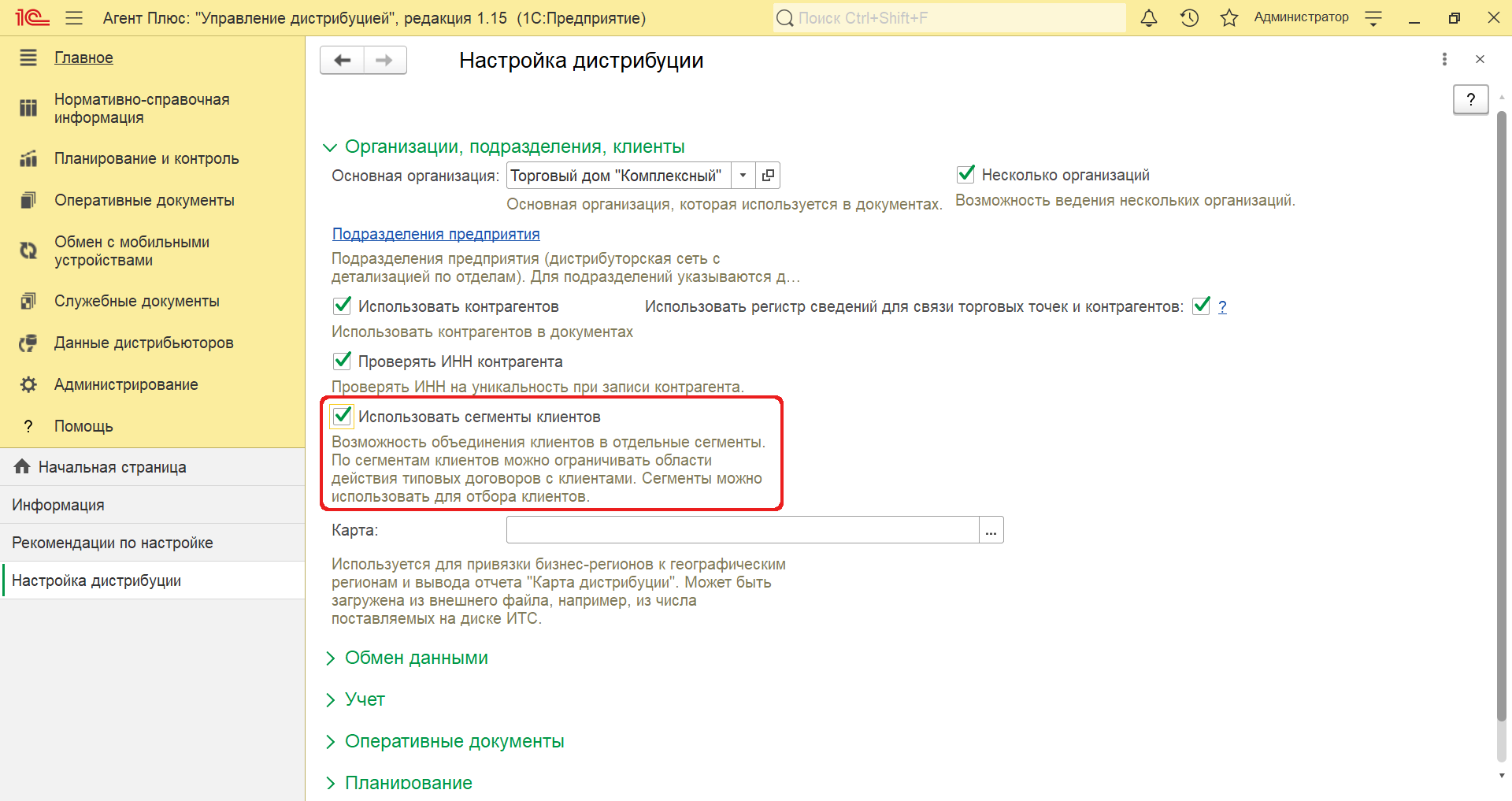
Task: Click Служебные документы section icon
Action: (x=28, y=301)
